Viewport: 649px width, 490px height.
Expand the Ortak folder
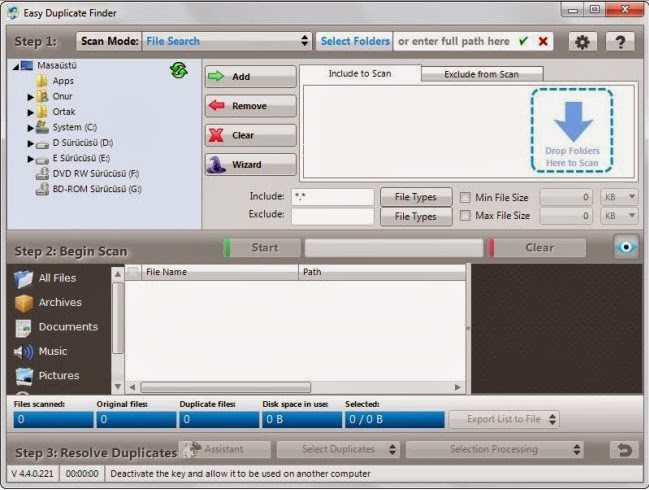[30, 112]
